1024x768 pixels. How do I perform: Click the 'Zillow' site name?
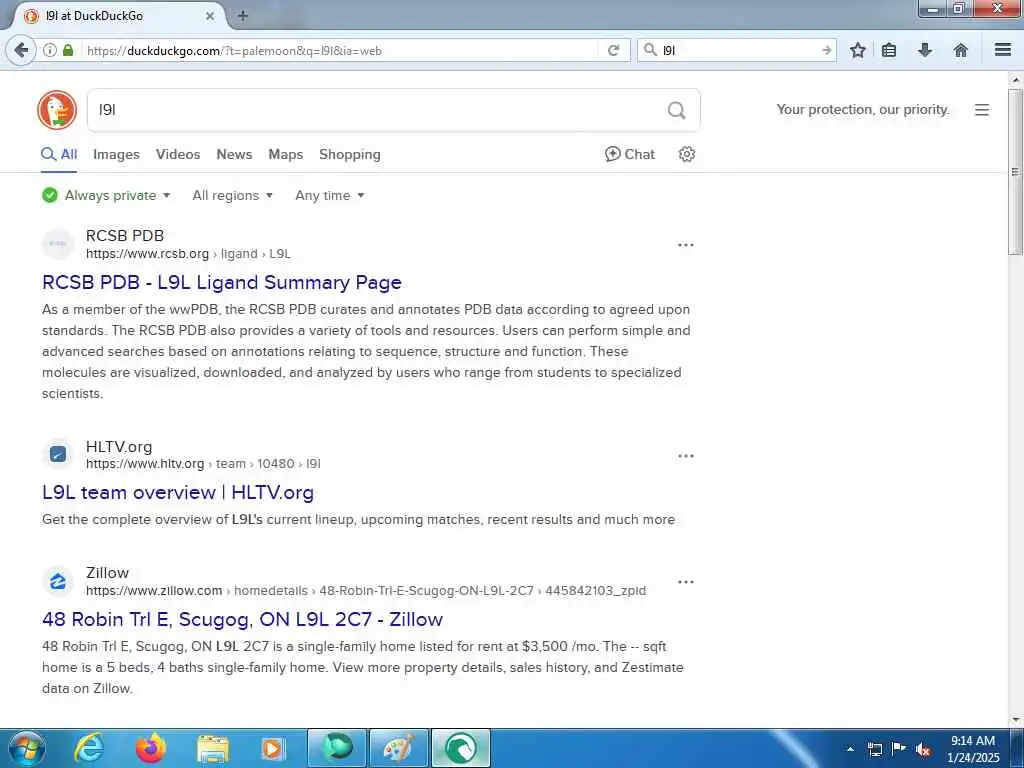point(107,573)
